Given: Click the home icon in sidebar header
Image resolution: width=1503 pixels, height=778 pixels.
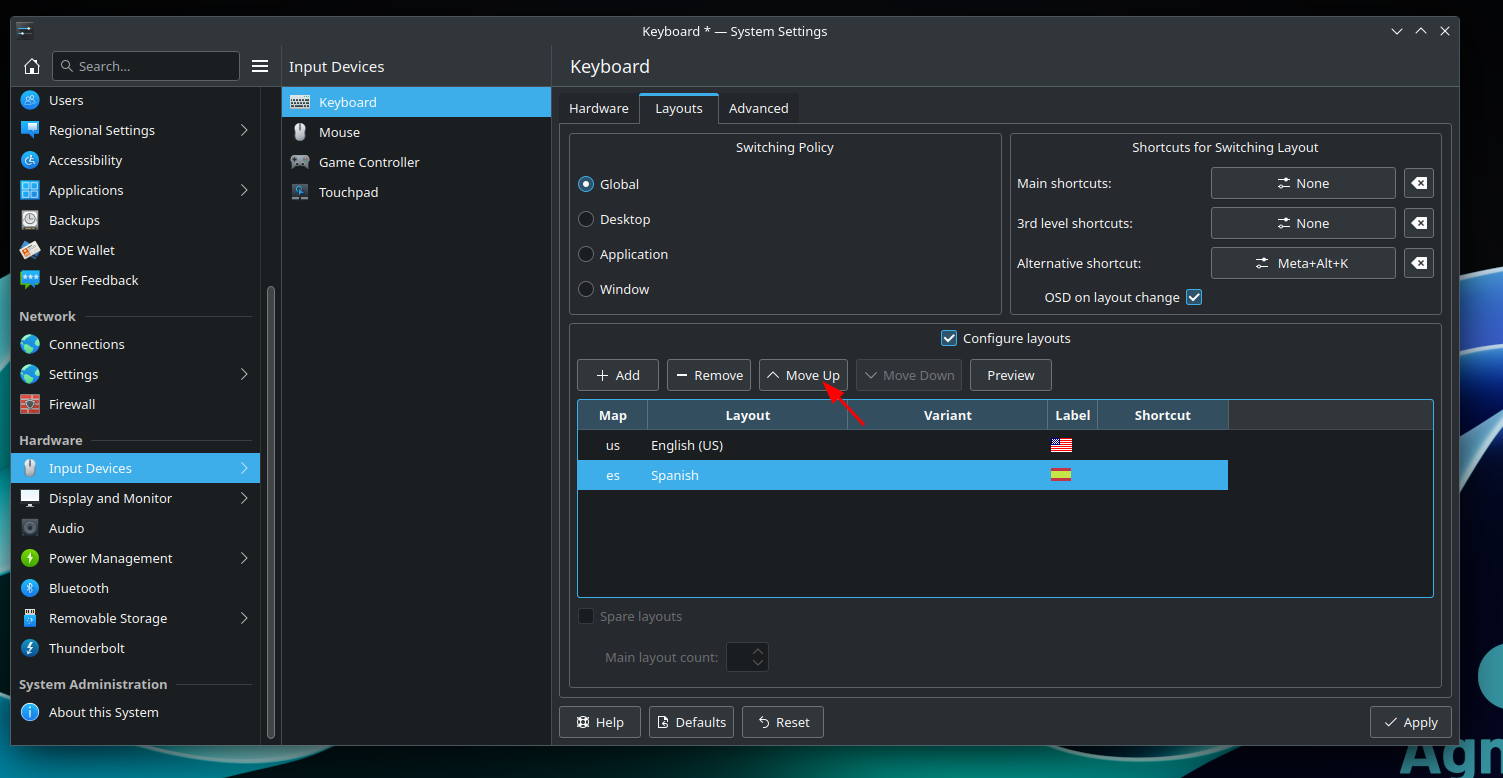Looking at the screenshot, I should pyautogui.click(x=32, y=66).
